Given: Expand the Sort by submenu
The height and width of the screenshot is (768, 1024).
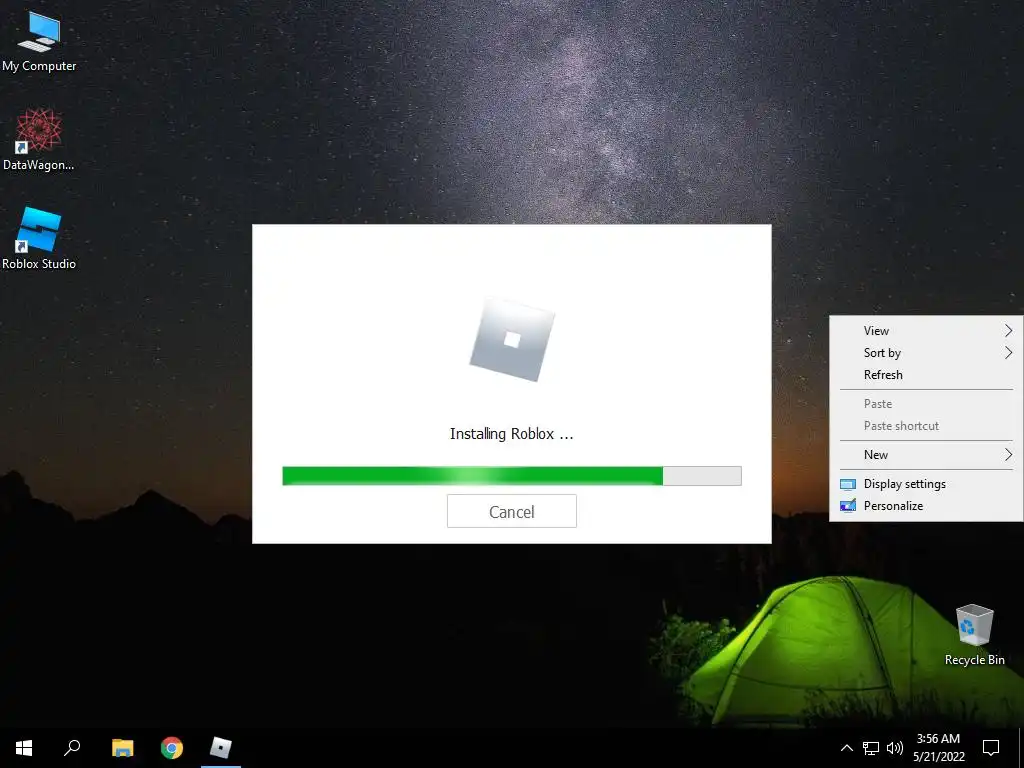Looking at the screenshot, I should pos(926,353).
